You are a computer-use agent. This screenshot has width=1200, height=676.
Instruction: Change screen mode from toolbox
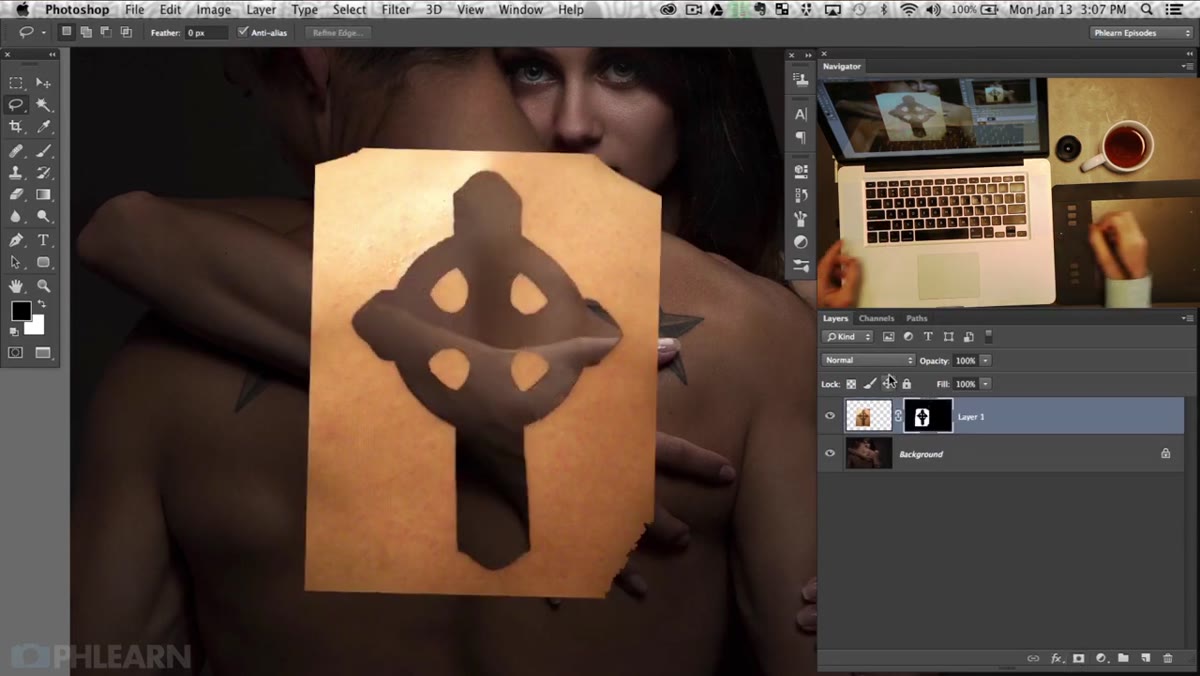[43, 352]
